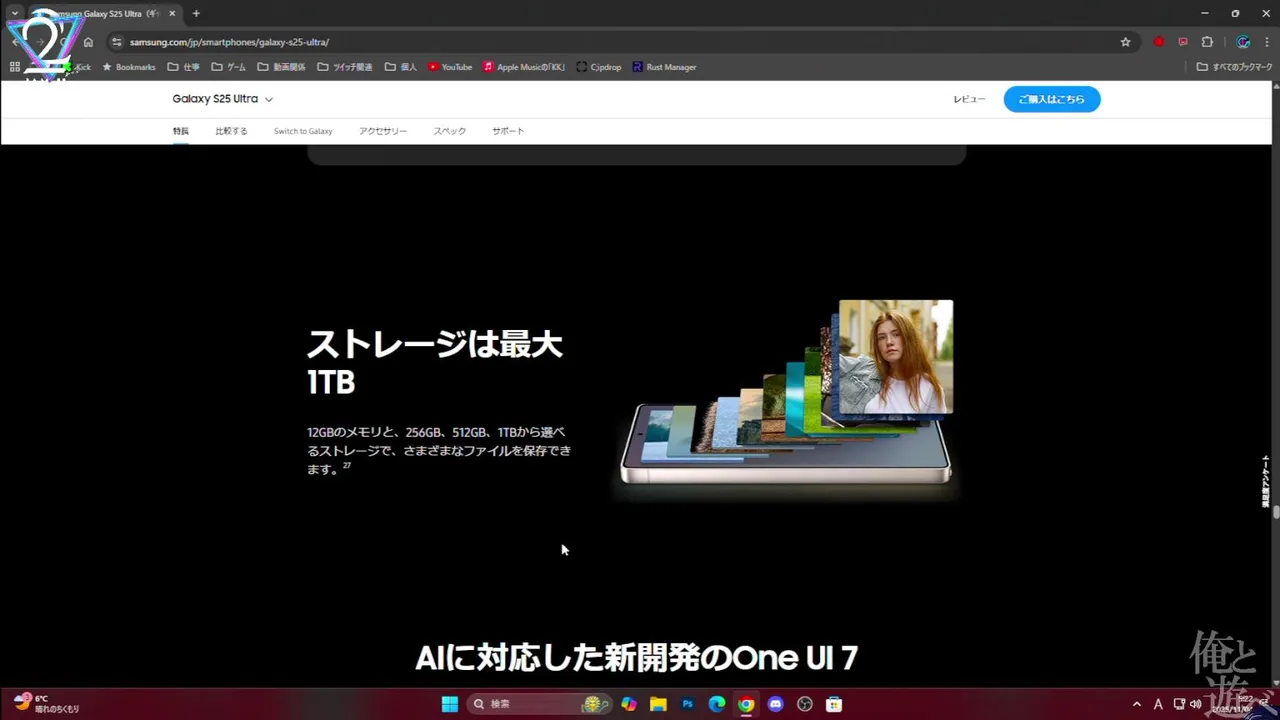Open the 個人 bookmark folder
Screen dimensions: 1280x720
click(x=400, y=67)
